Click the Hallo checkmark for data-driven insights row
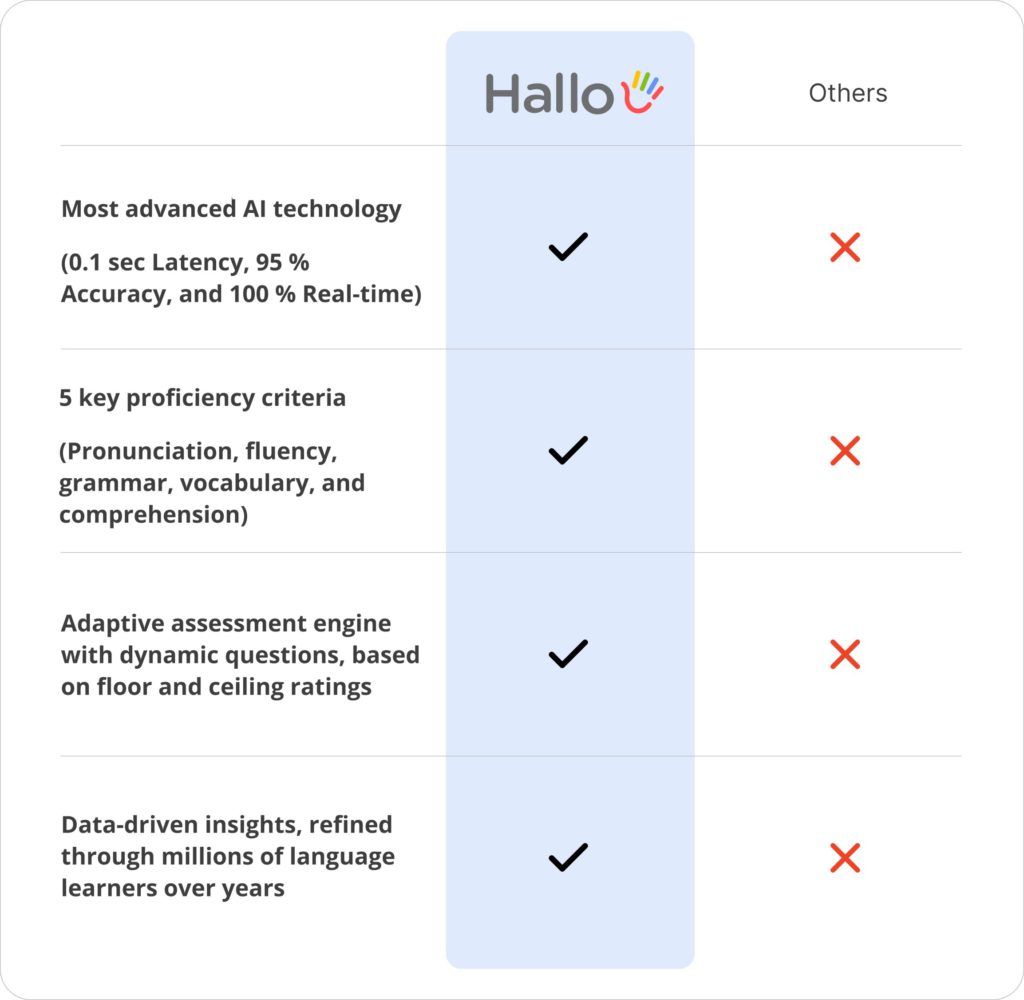Screen dimensions: 1024x1000 coord(568,858)
